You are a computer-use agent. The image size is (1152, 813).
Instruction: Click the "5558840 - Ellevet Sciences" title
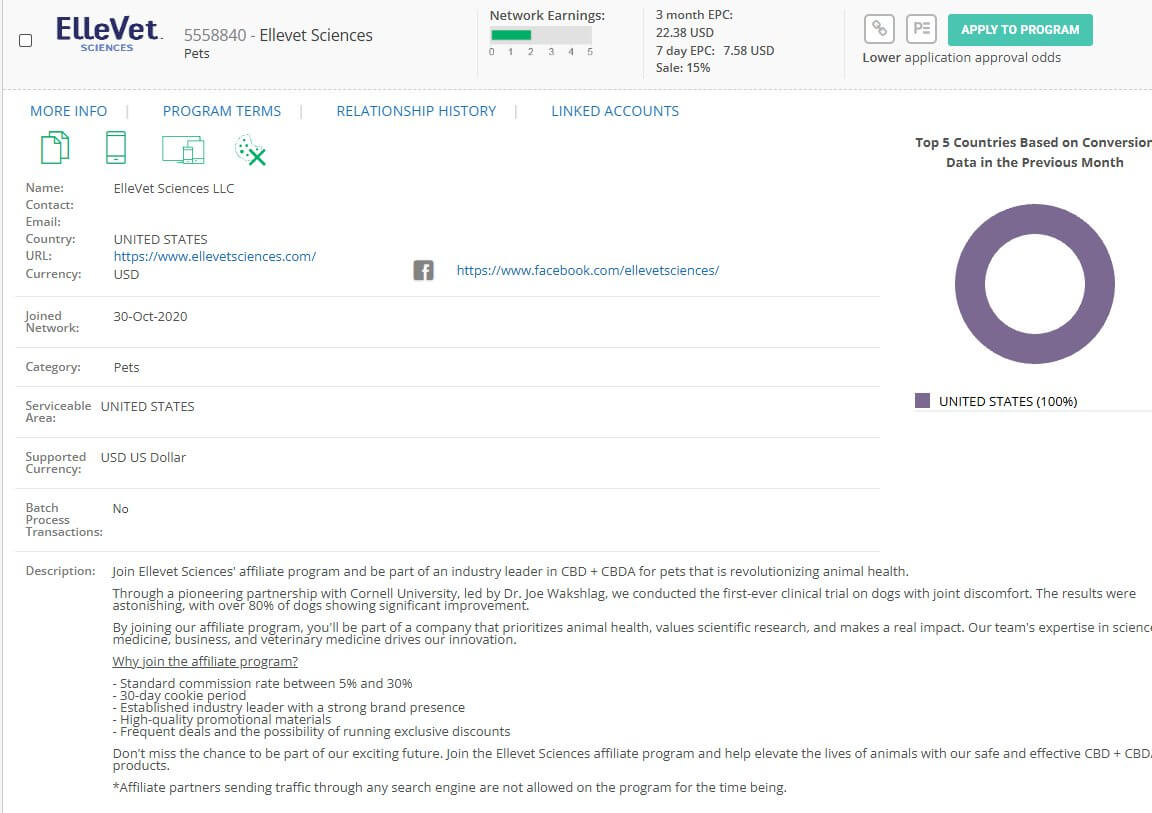pyautogui.click(x=278, y=35)
